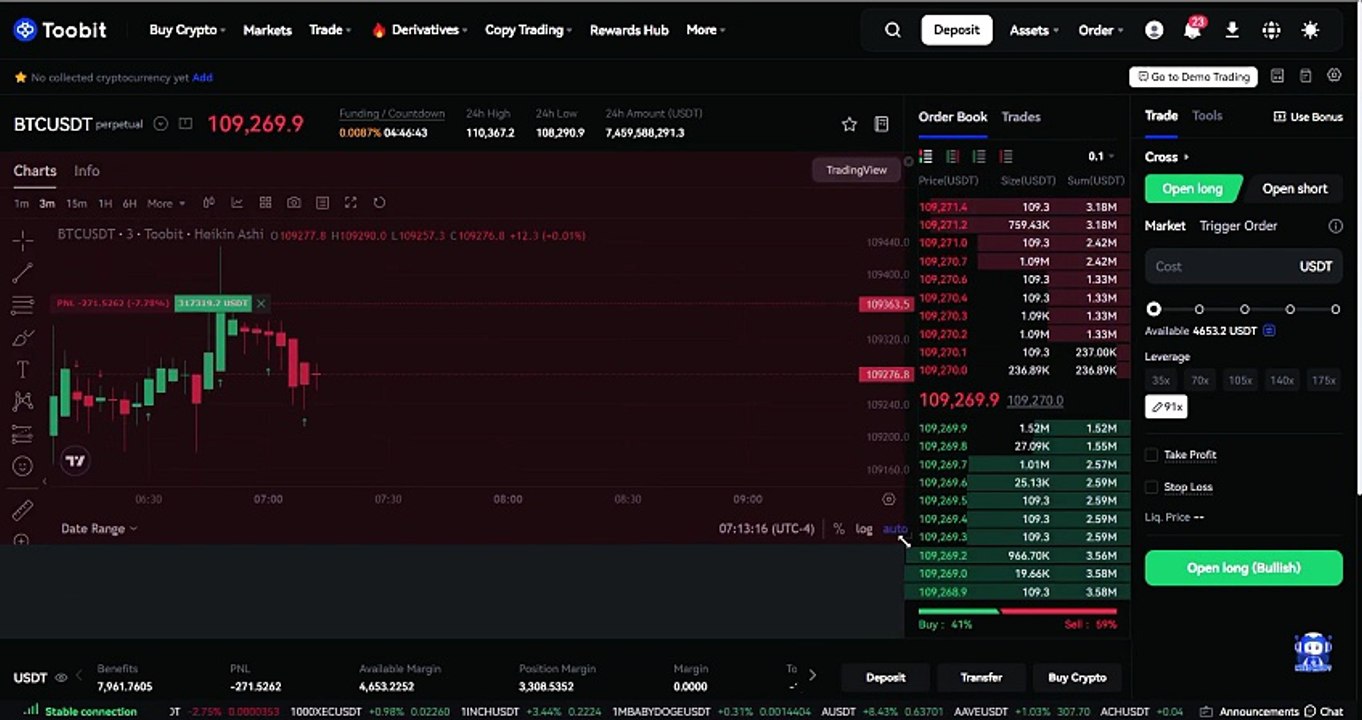Click the app download icon
The width and height of the screenshot is (1362, 720).
click(x=1232, y=30)
